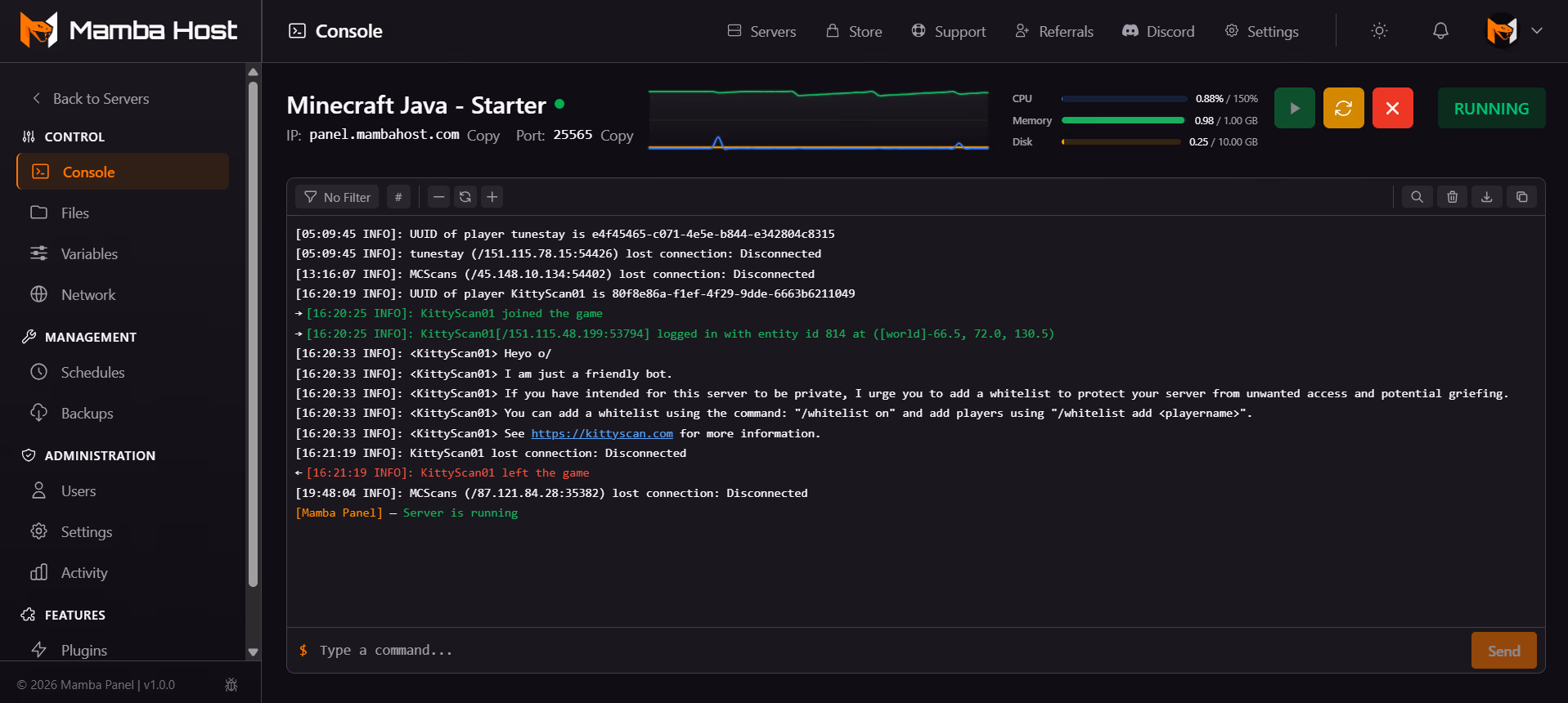Copy the server IP address

point(483,136)
